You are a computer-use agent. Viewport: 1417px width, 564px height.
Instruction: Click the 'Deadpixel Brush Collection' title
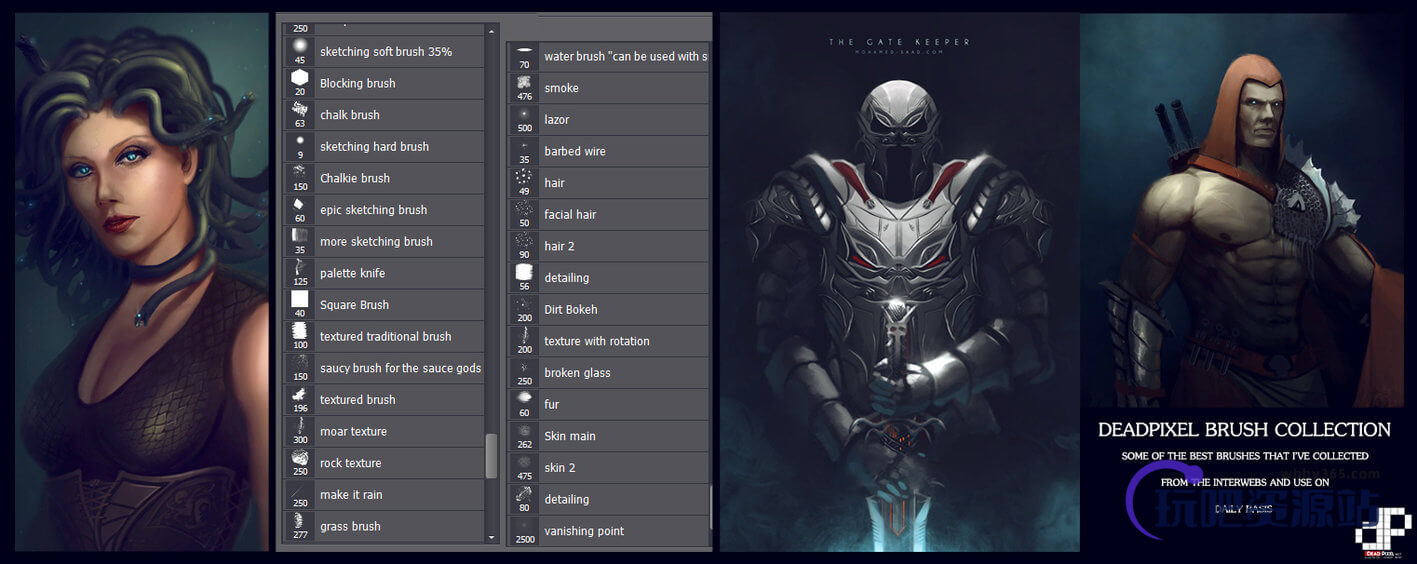pos(1244,430)
